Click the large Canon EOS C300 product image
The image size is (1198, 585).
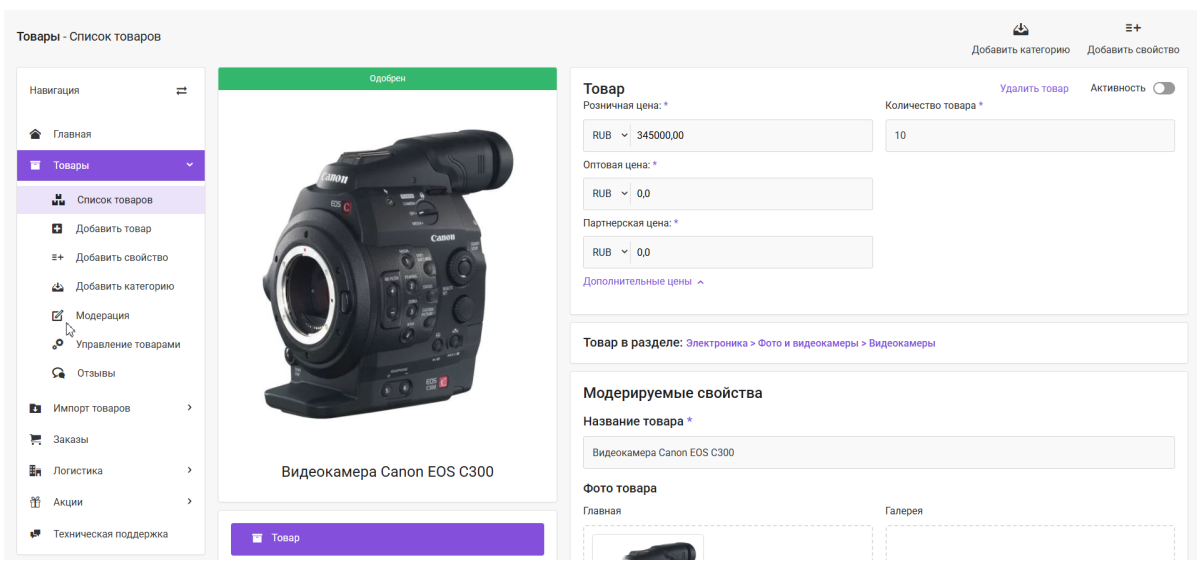(388, 276)
